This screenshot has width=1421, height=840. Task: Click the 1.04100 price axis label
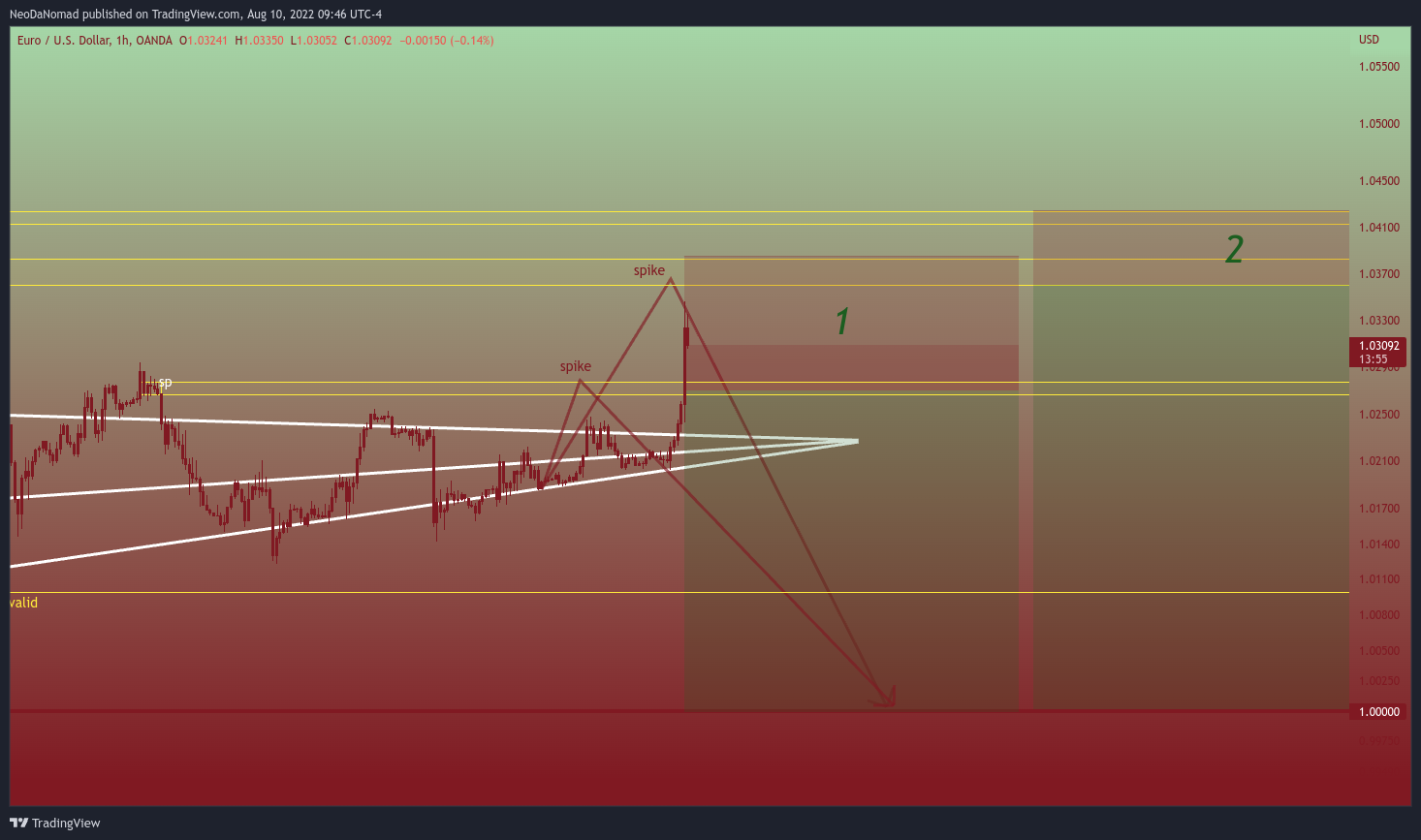pyautogui.click(x=1379, y=228)
